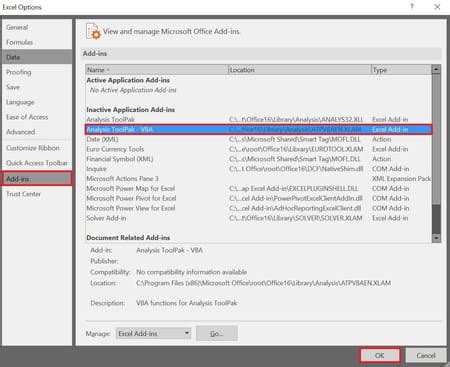Select the Analysis ToolPak - VBA row
This screenshot has width=450, height=367.
(258, 129)
